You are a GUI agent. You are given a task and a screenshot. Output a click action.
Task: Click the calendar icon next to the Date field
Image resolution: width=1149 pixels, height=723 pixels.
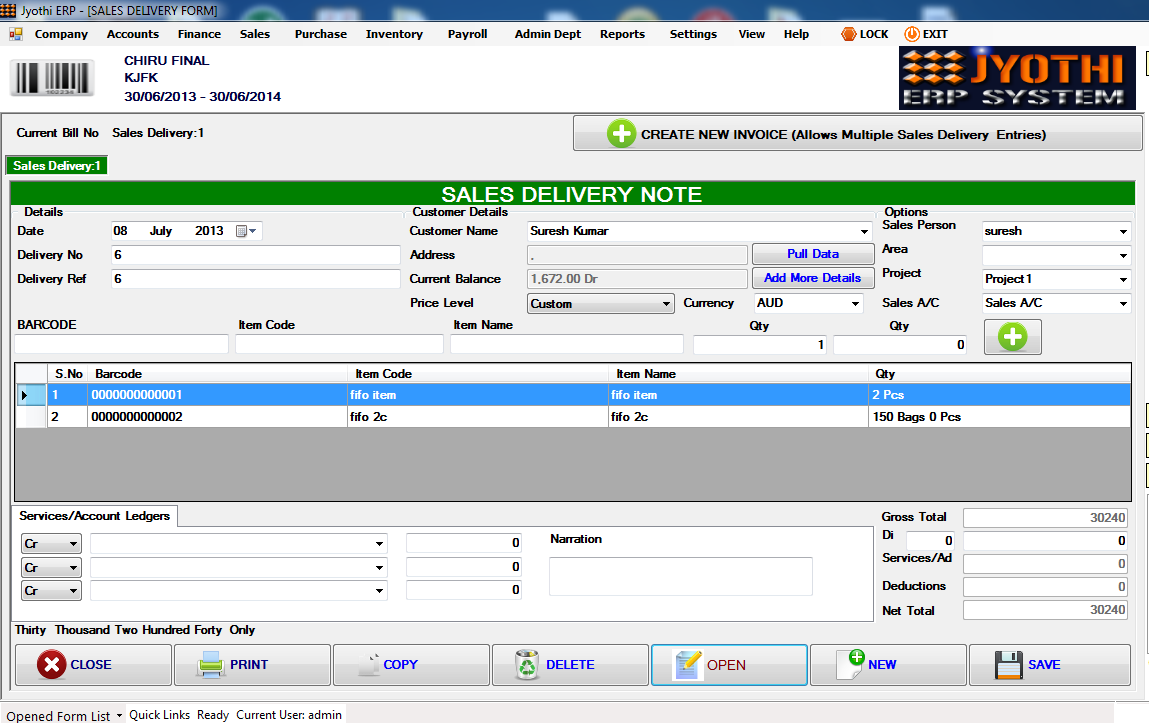[x=239, y=230]
